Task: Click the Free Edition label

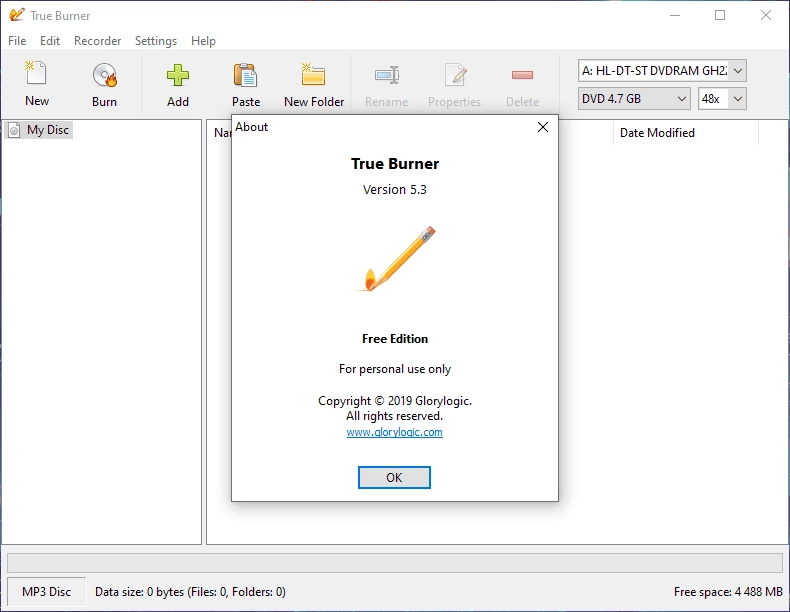Action: tap(395, 339)
